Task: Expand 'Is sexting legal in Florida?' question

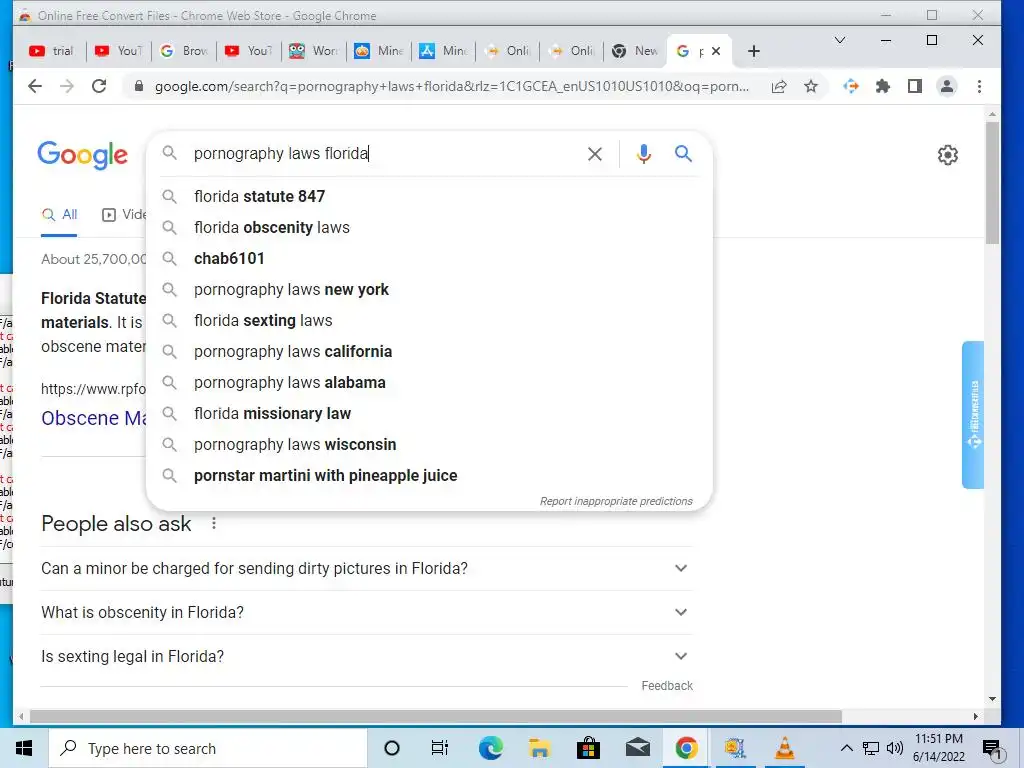Action: click(366, 656)
